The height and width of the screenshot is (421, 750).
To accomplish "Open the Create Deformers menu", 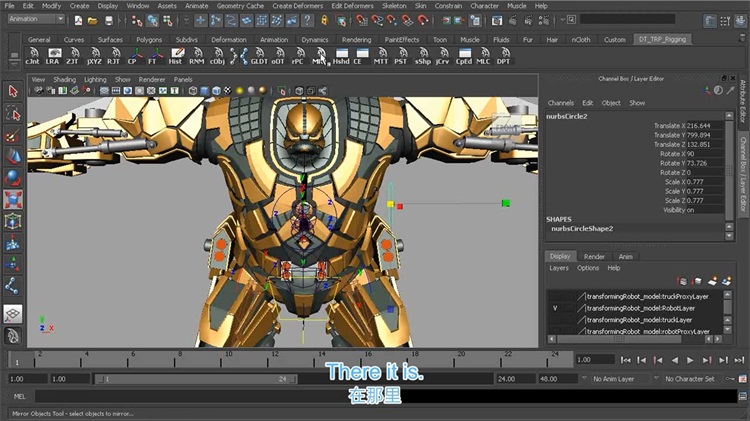I will (298, 6).
